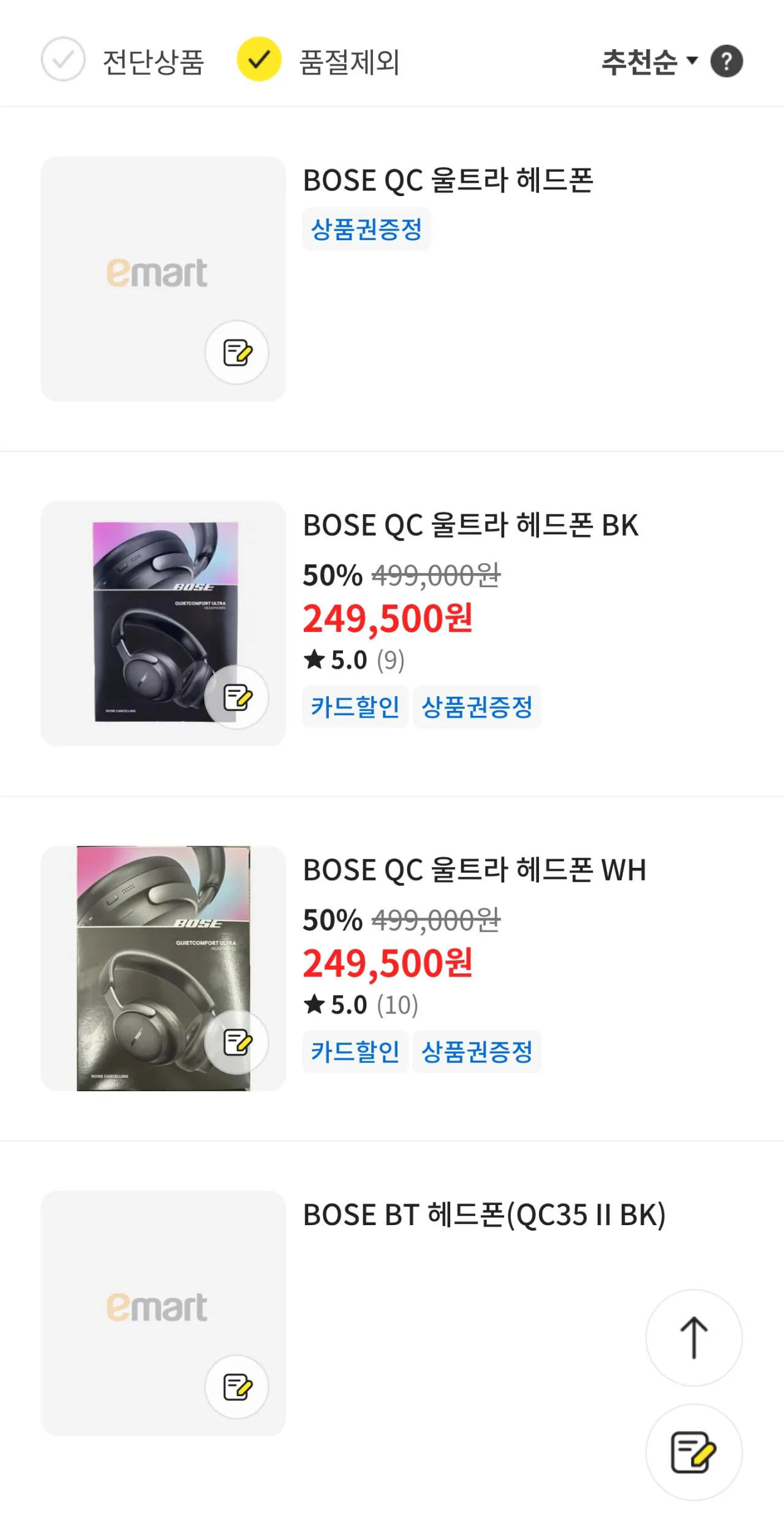Open BOSE BT 헤드폰(QC35 II BK) product title
This screenshot has width=784, height=1534.
pos(484,1215)
